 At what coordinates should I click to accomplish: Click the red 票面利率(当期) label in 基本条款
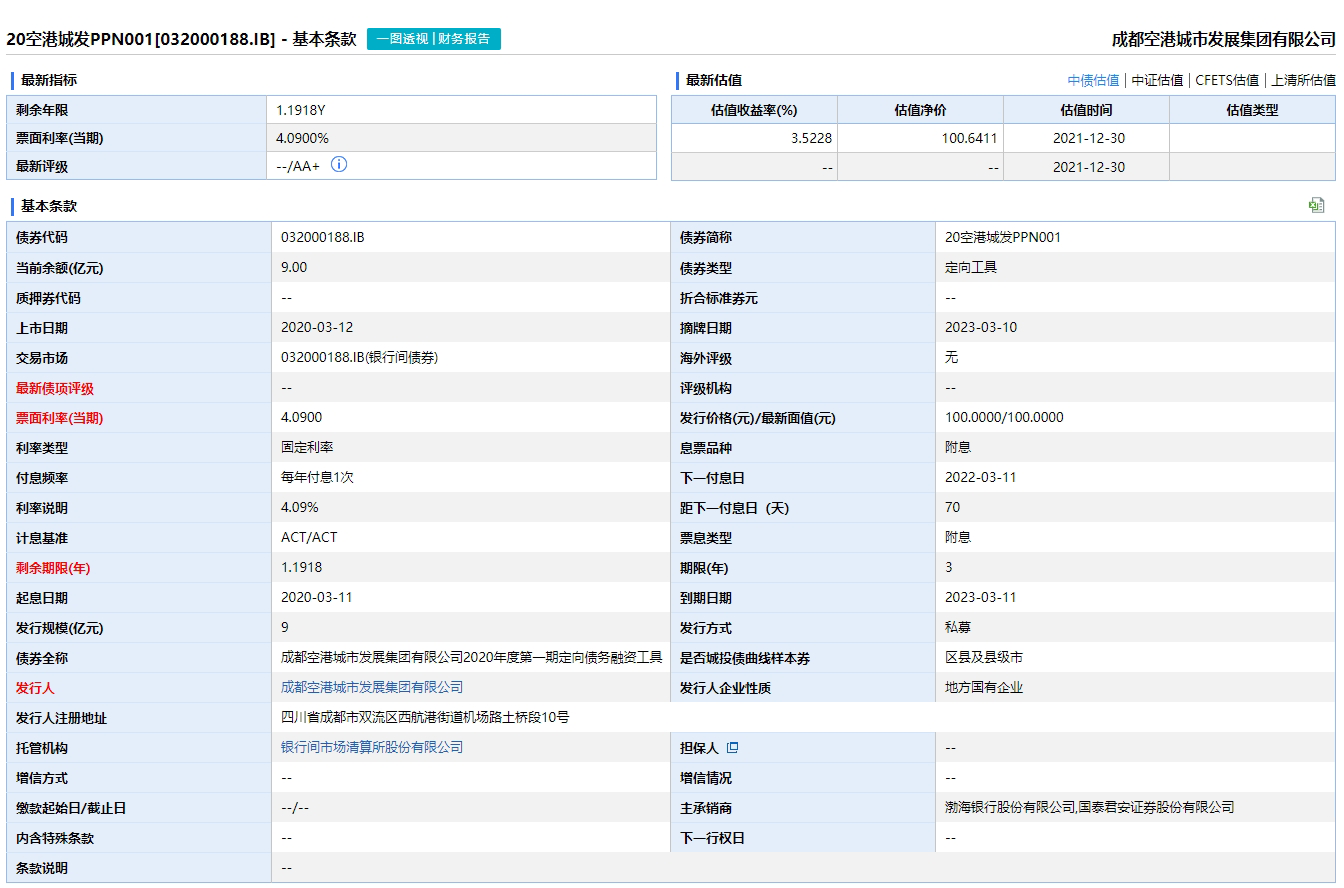pyautogui.click(x=59, y=418)
